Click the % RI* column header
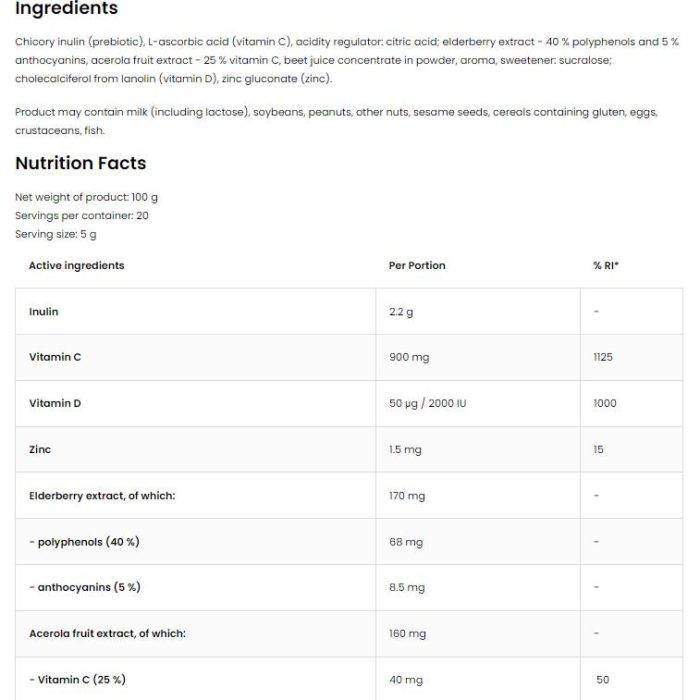Image resolution: width=700 pixels, height=700 pixels. coord(606,266)
